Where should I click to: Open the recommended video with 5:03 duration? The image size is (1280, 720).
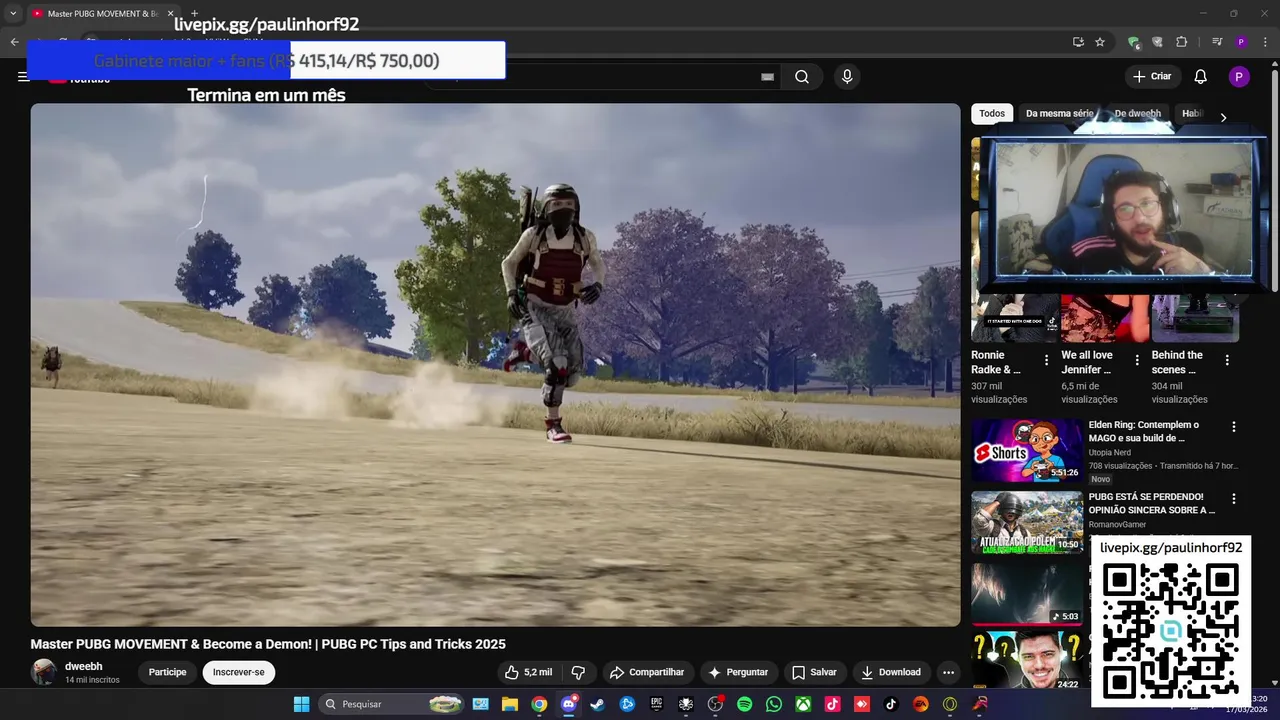click(1027, 594)
